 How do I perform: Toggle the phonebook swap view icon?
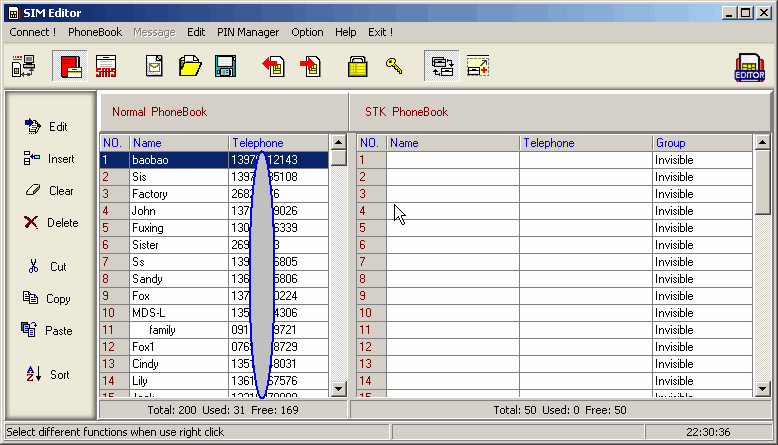click(x=442, y=66)
